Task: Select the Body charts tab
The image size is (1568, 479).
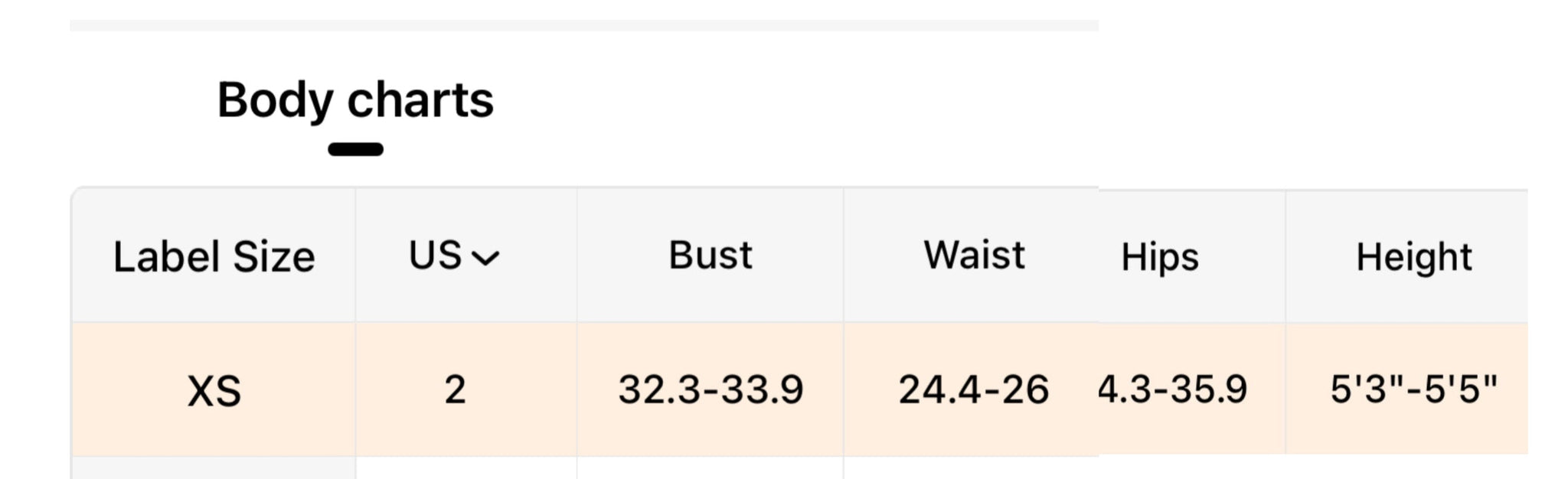Action: pos(355,100)
